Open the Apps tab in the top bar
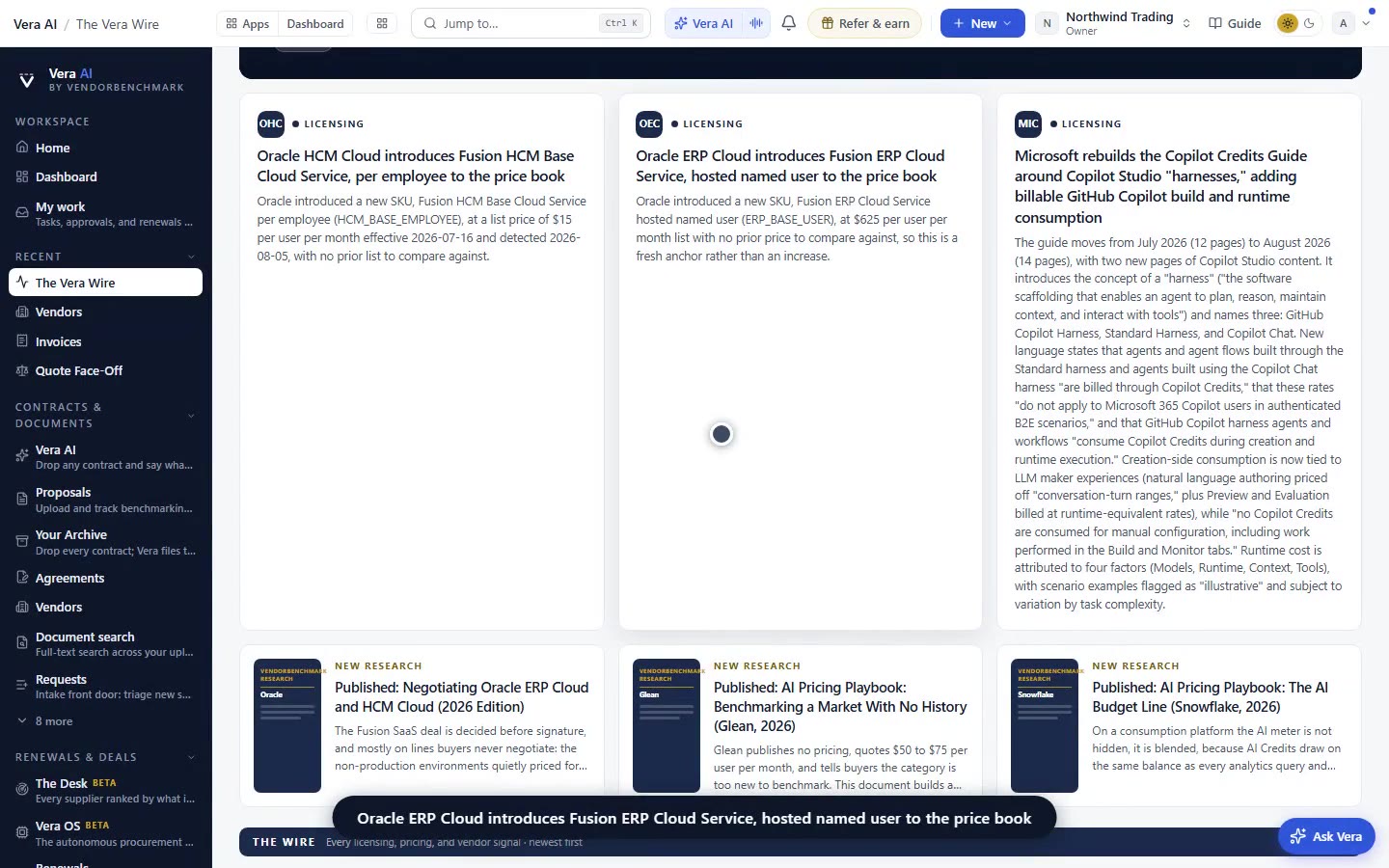The height and width of the screenshot is (868, 1389). pos(247,23)
